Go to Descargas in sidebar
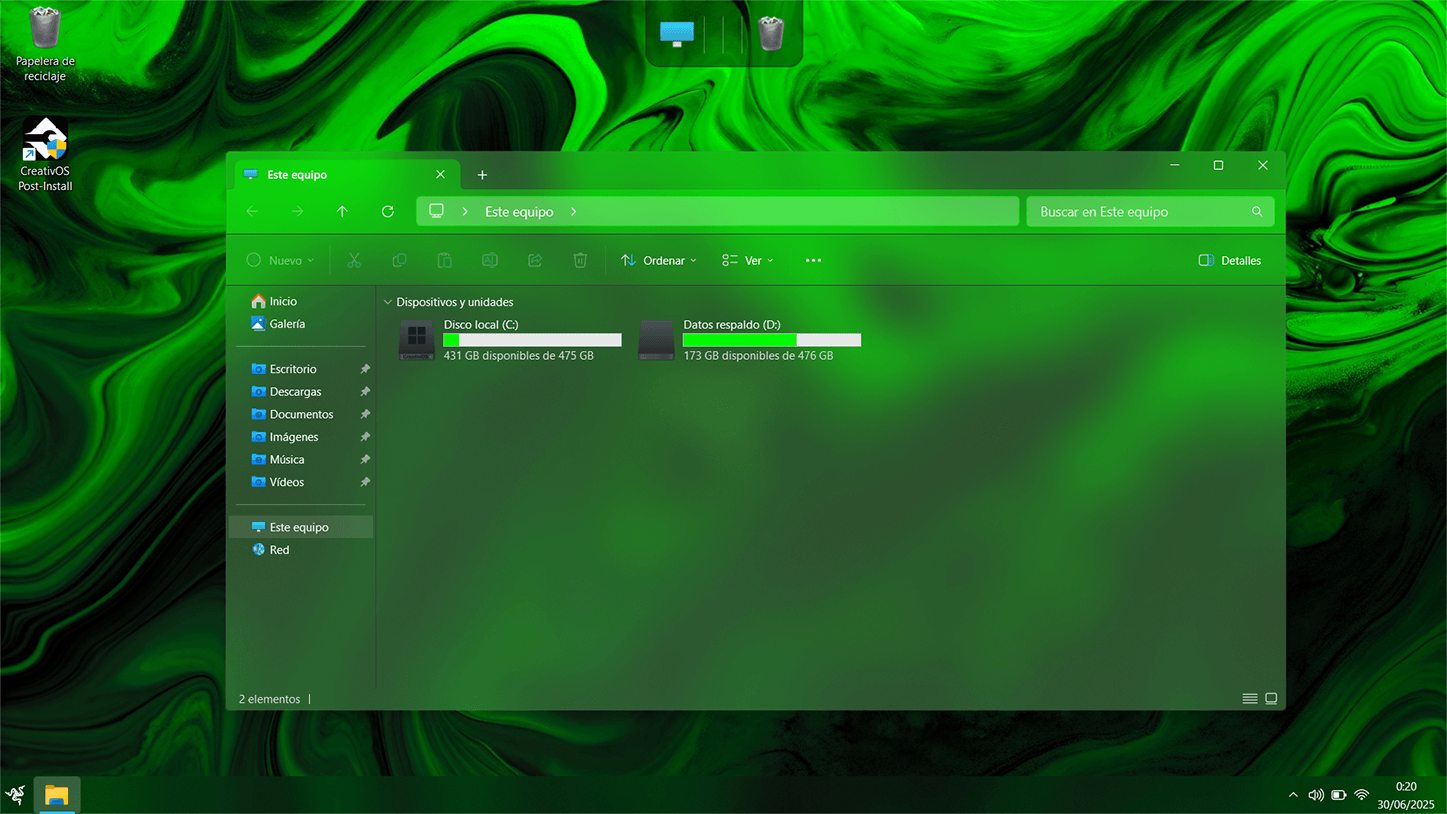The width and height of the screenshot is (1447, 814). pyautogui.click(x=295, y=392)
